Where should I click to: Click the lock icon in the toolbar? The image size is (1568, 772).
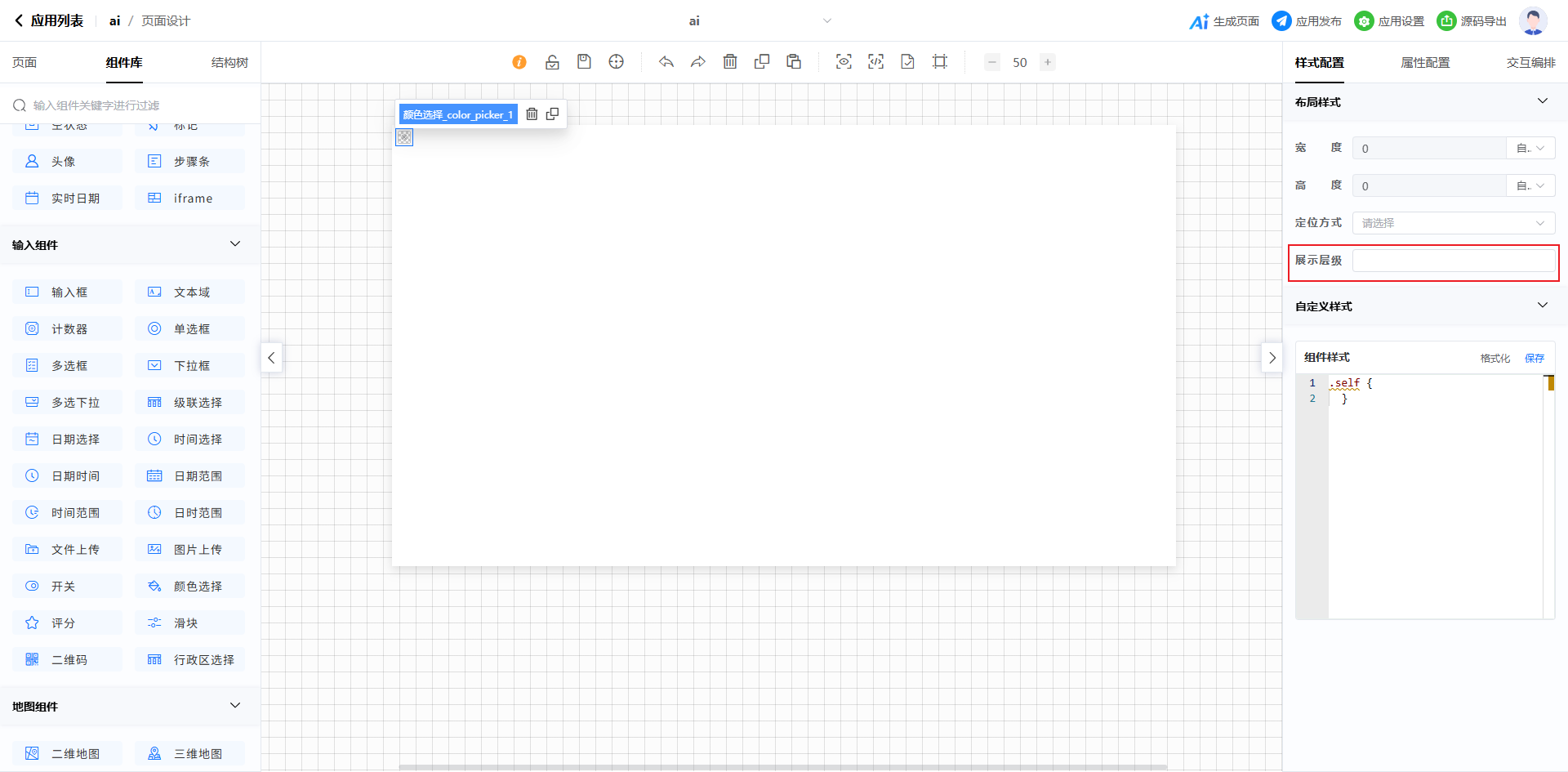click(552, 62)
